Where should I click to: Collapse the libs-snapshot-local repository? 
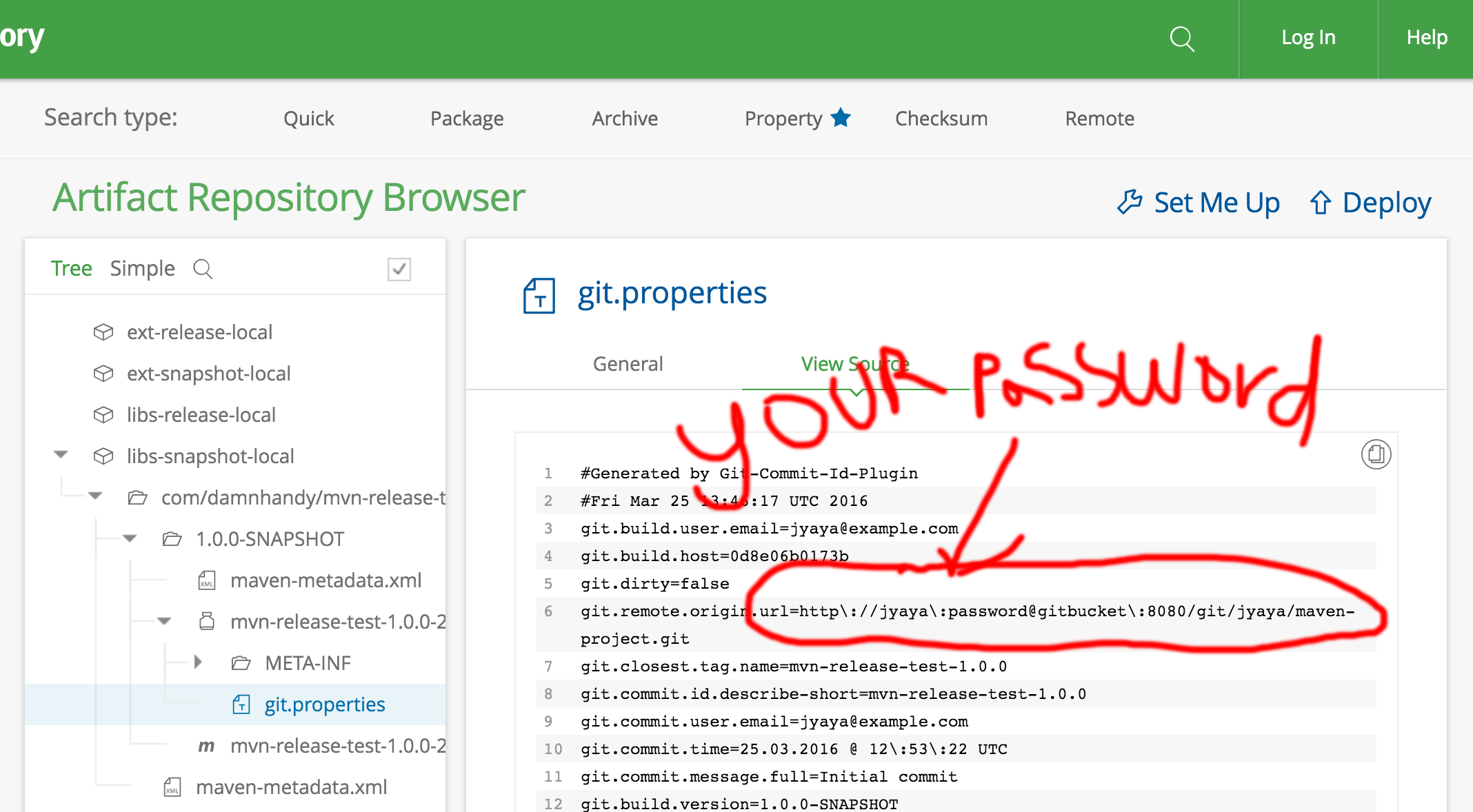61,455
